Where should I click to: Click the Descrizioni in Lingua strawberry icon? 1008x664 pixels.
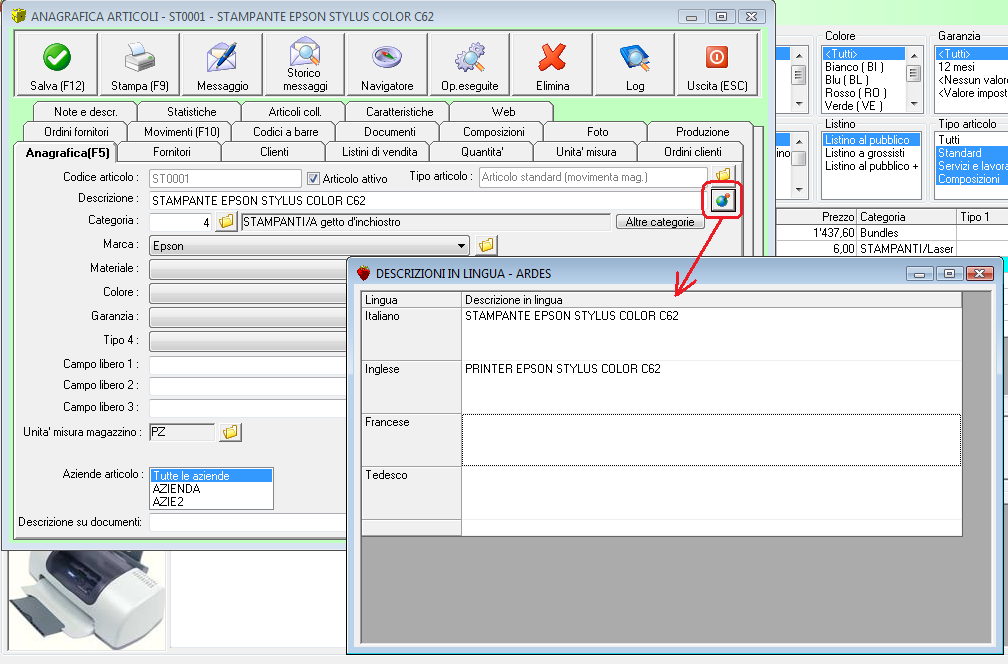[x=364, y=273]
